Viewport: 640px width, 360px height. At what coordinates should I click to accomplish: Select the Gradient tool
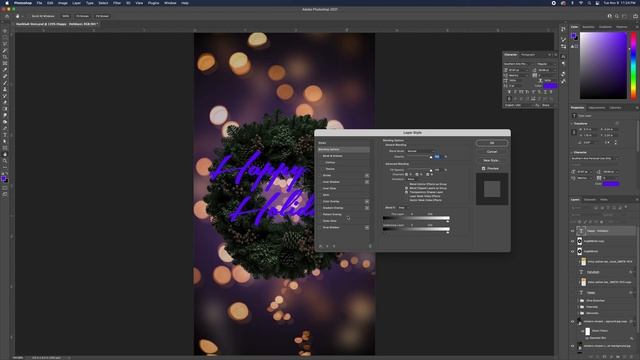(5, 109)
